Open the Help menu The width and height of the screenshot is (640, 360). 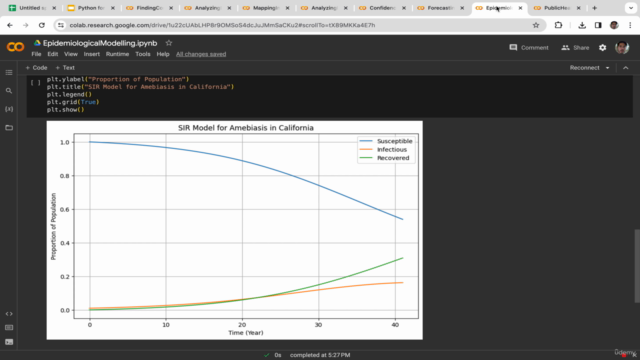163,54
